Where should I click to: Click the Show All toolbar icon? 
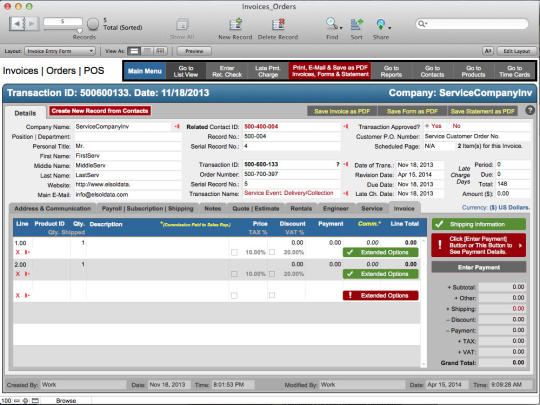pos(182,25)
